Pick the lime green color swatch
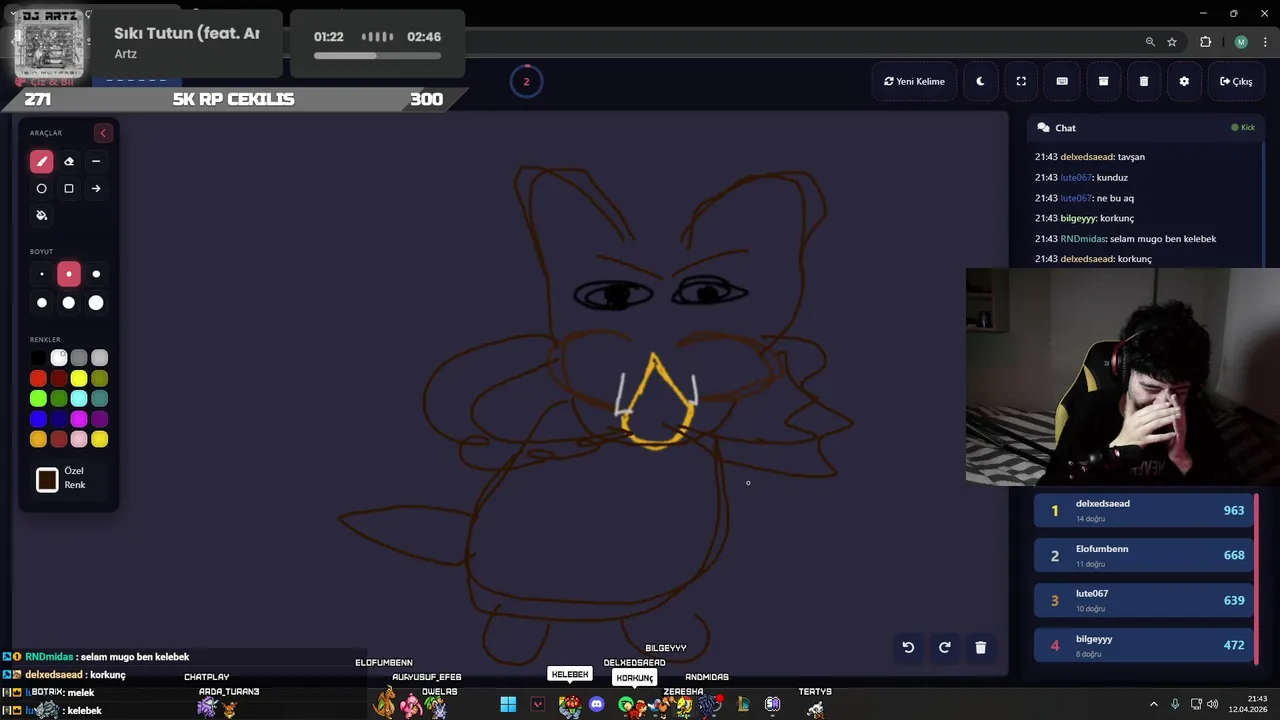This screenshot has height=720, width=1280. pos(38,399)
